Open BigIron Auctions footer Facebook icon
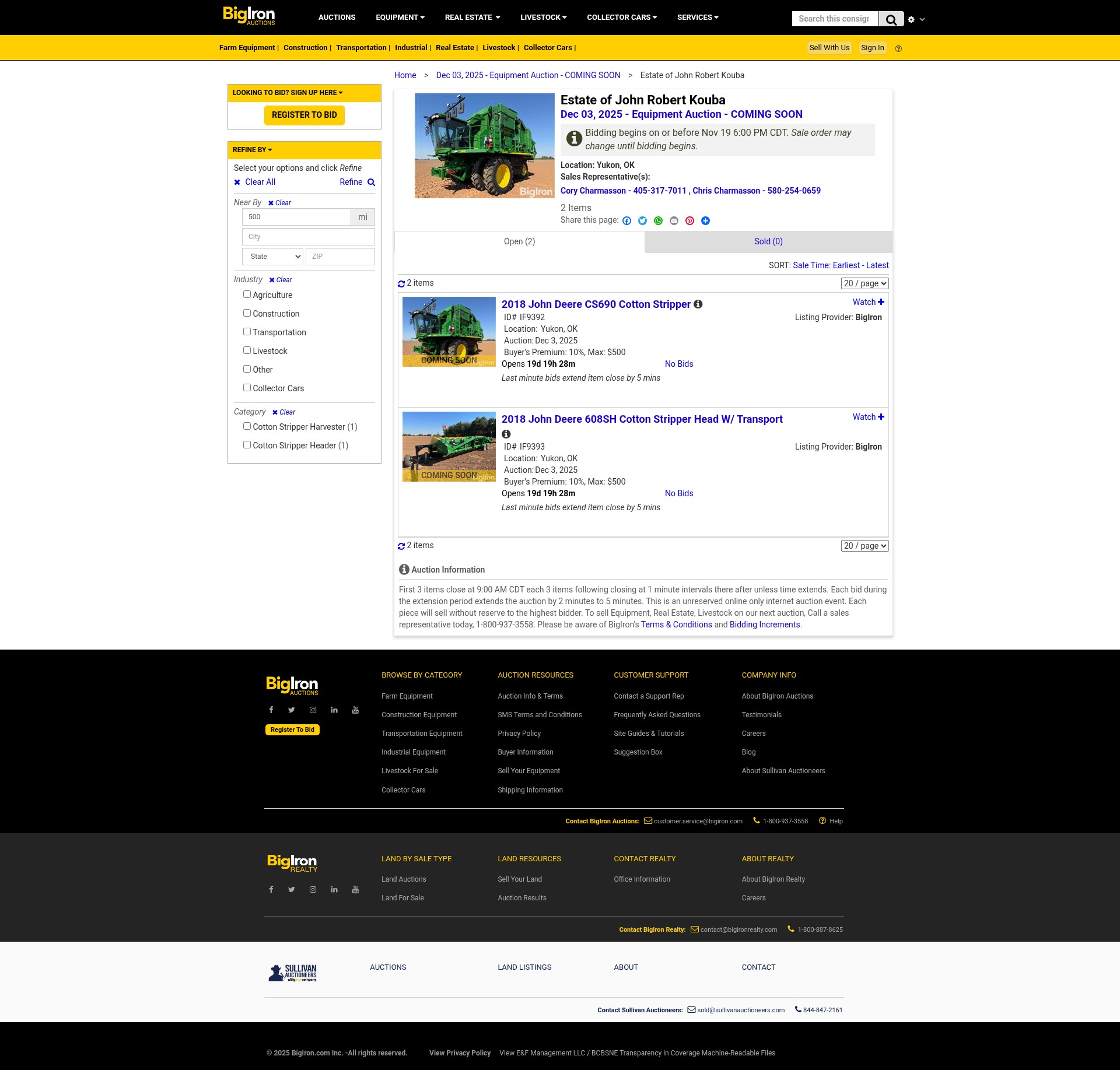1120x1070 pixels. coord(271,710)
